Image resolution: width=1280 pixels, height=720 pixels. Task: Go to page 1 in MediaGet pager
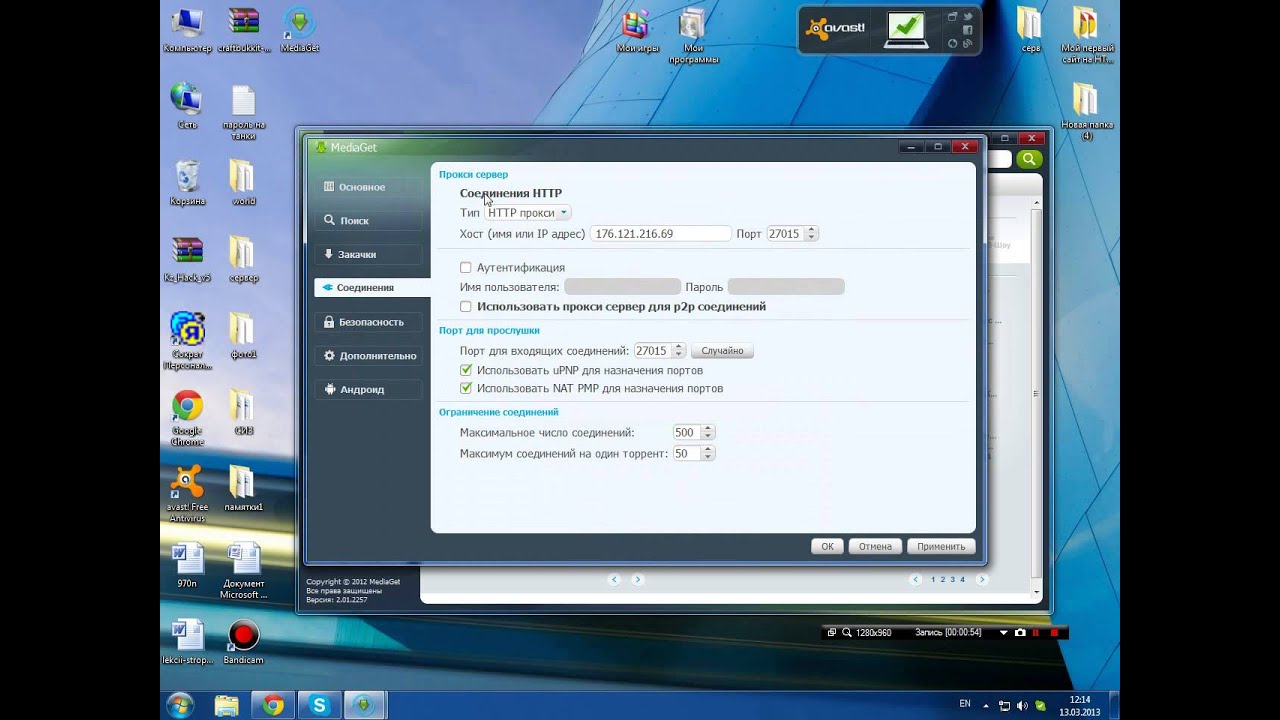coord(933,579)
